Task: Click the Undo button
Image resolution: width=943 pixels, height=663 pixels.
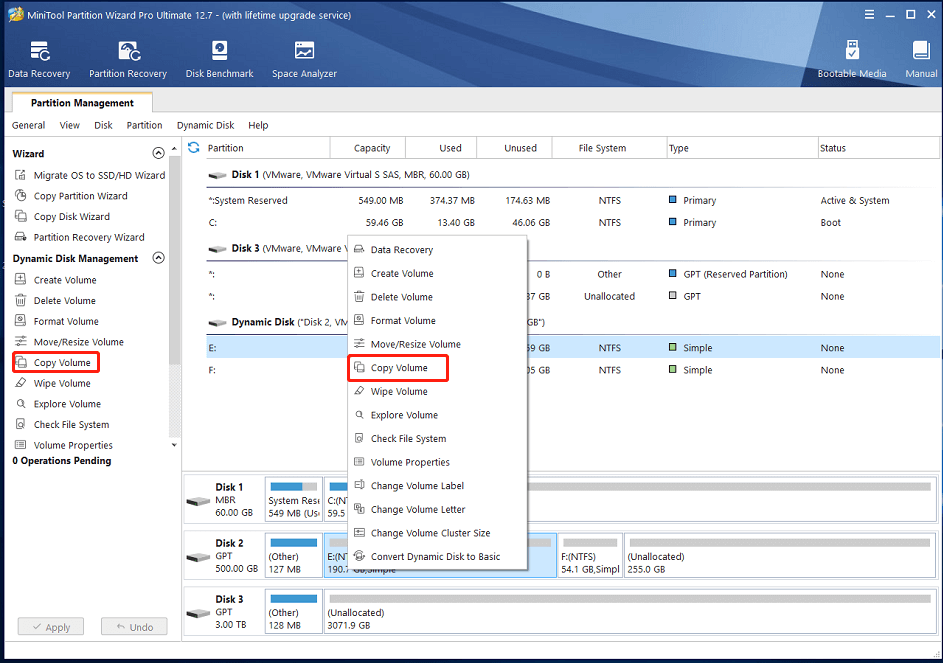Action: tap(134, 627)
